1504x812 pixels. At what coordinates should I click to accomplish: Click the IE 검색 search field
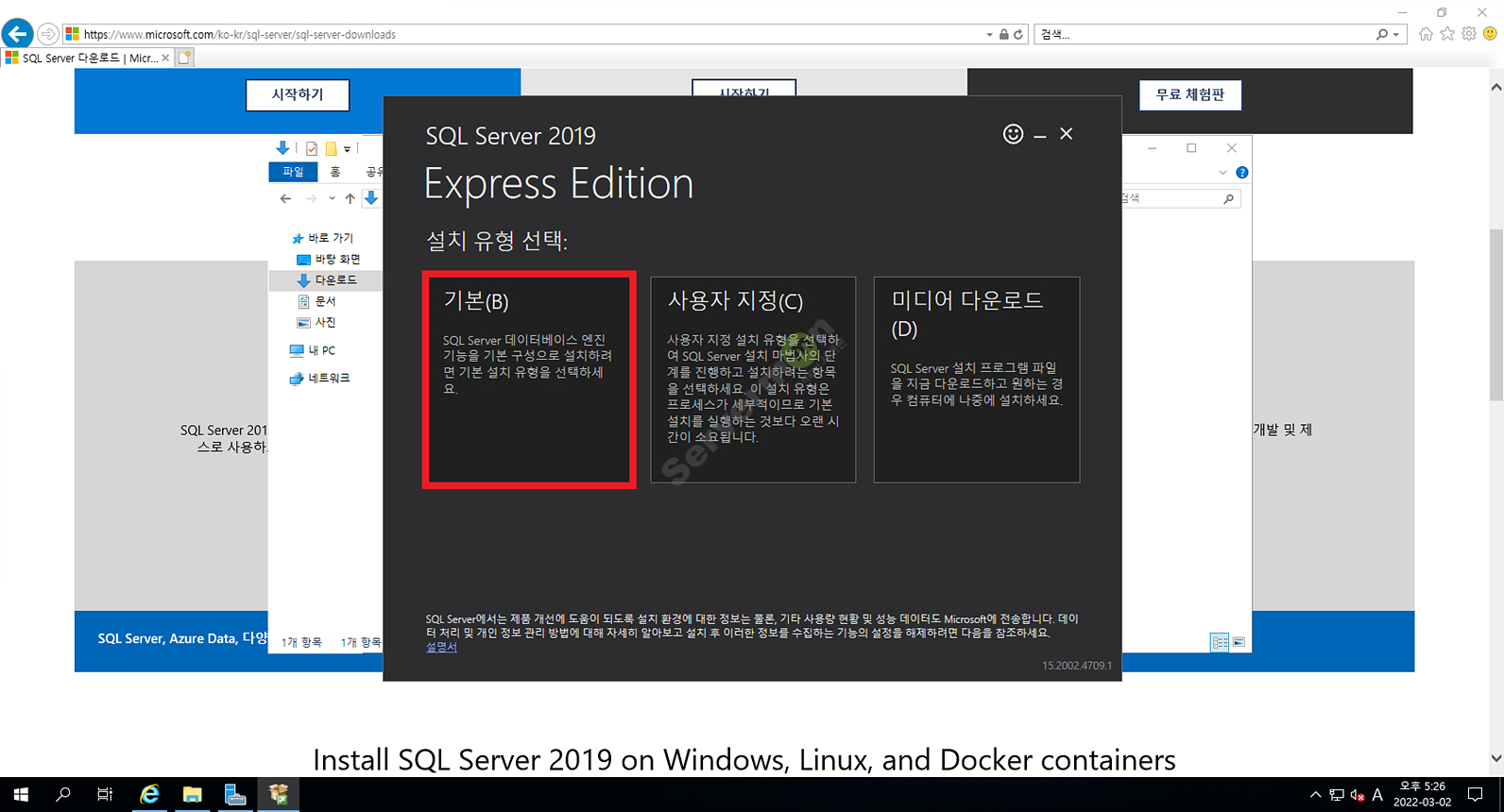[1204, 34]
